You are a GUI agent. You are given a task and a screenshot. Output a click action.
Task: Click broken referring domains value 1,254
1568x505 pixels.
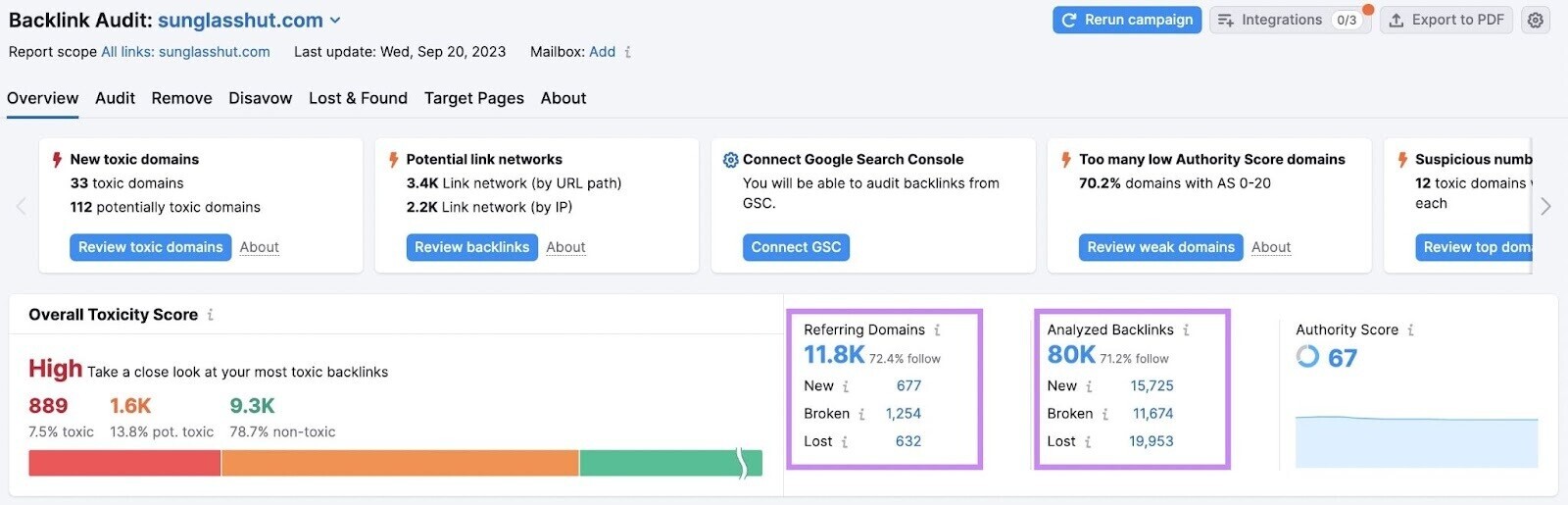click(903, 414)
